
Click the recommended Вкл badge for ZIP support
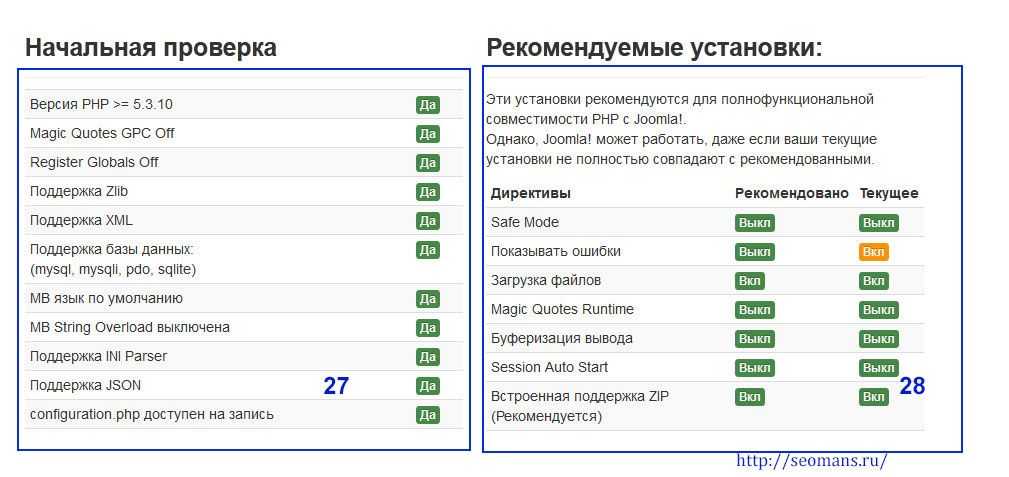pos(749,397)
